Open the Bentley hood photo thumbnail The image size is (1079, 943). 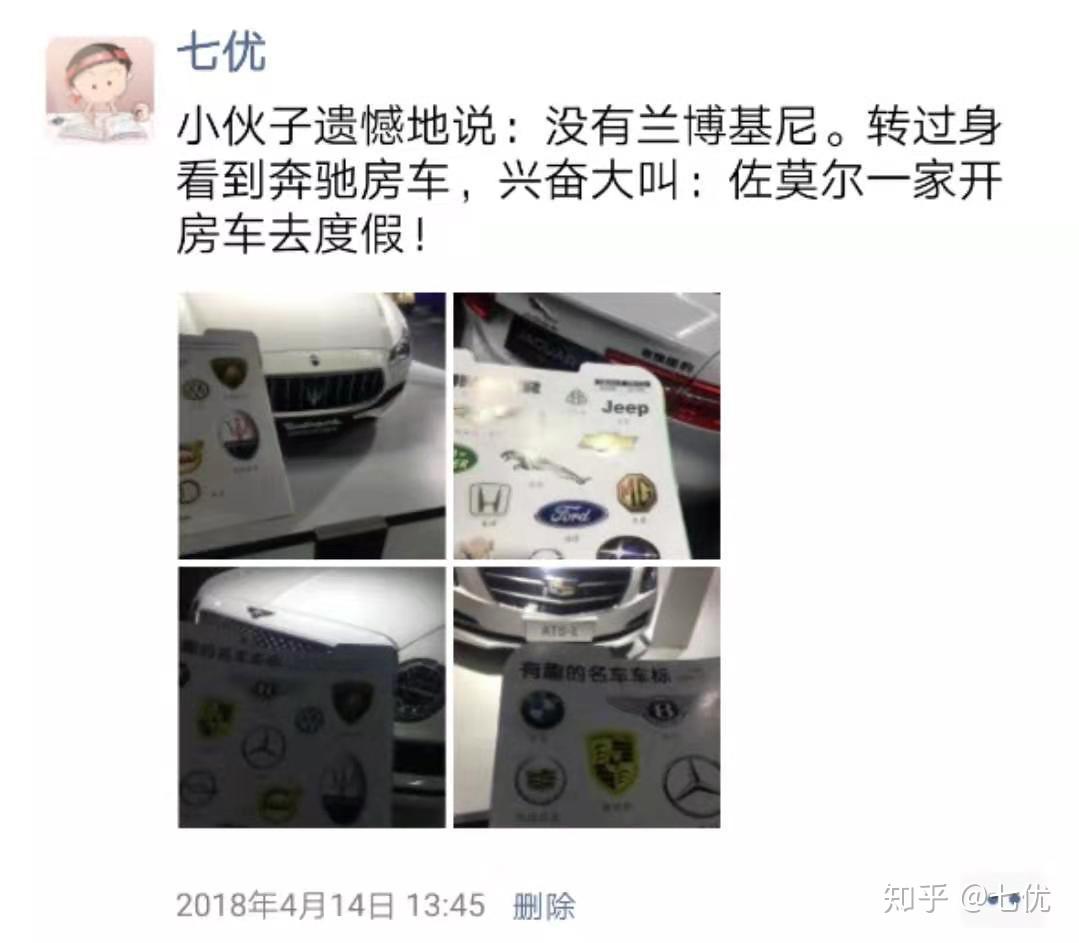(x=312, y=697)
